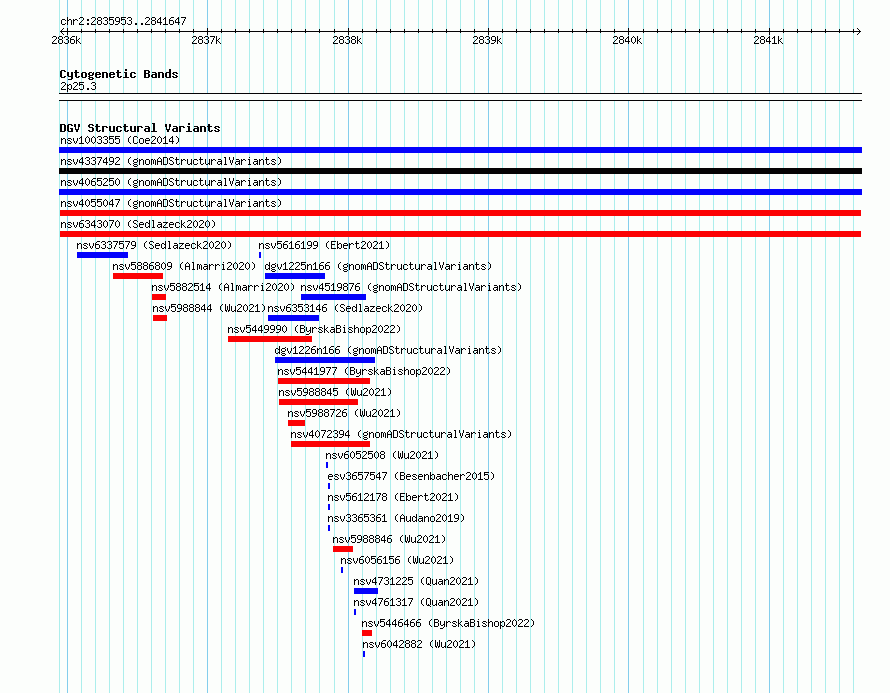Click nsv5886809 (Almarri2020) label
Image resolution: width=890 pixels, height=693 pixels.
click(184, 266)
